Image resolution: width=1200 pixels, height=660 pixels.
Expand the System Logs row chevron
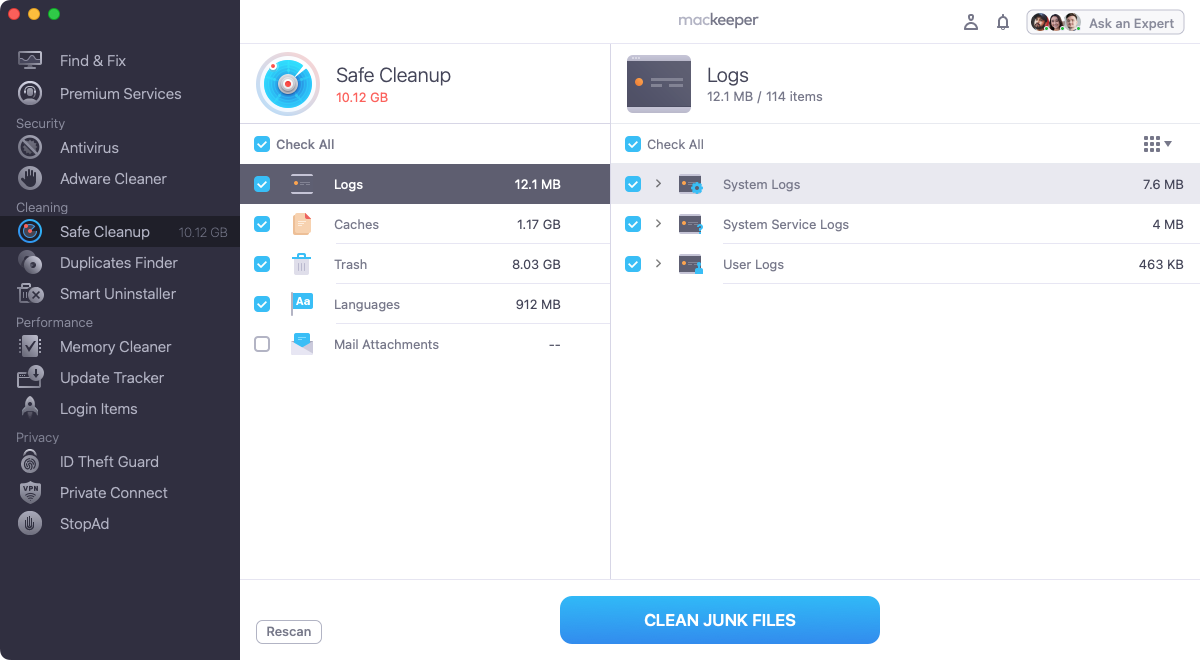(659, 184)
